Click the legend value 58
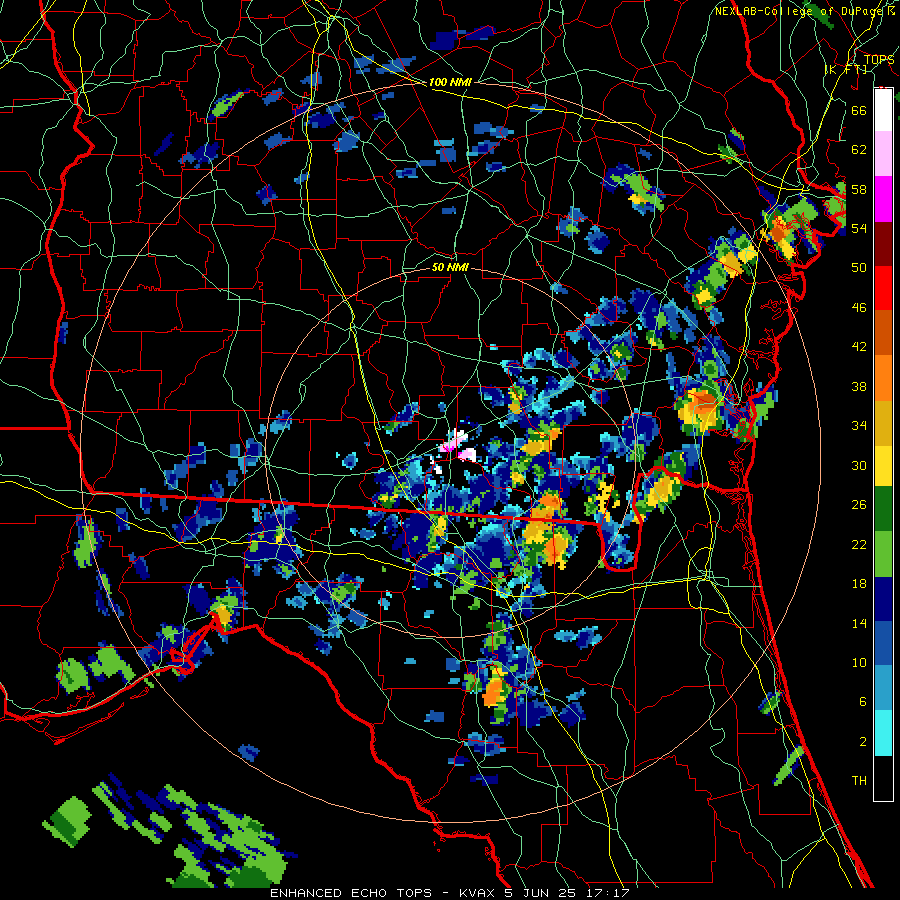The height and width of the screenshot is (900, 900). [859, 189]
